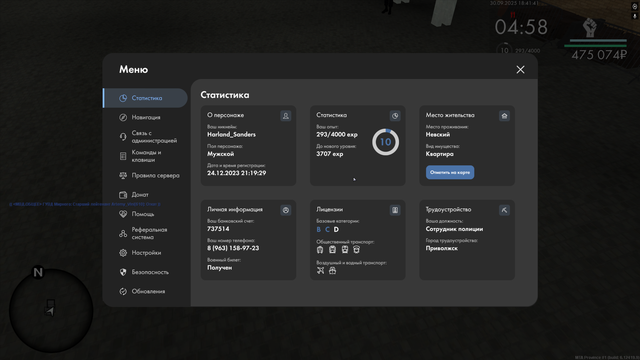Click the chart icon in Статистика card
The width and height of the screenshot is (640, 360).
pos(395,116)
